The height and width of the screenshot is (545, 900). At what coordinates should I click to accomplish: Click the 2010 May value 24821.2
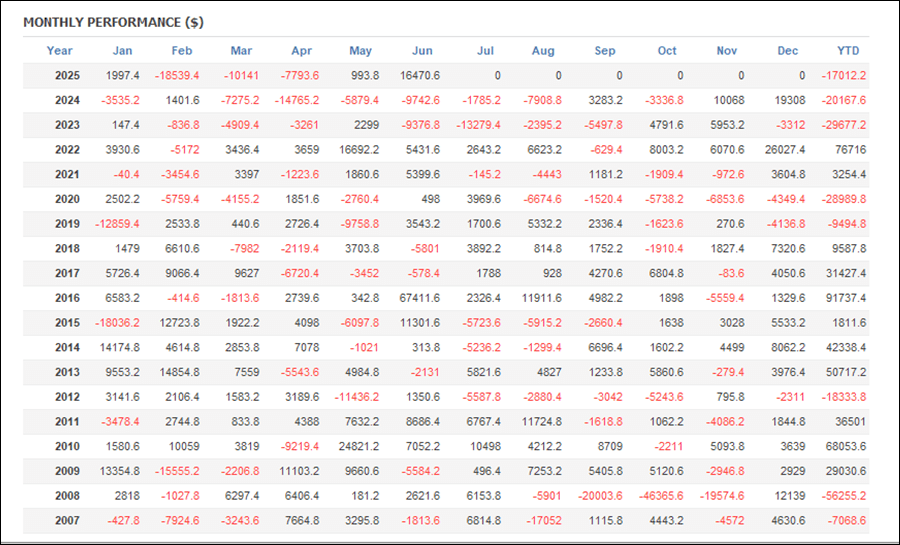pyautogui.click(x=359, y=446)
